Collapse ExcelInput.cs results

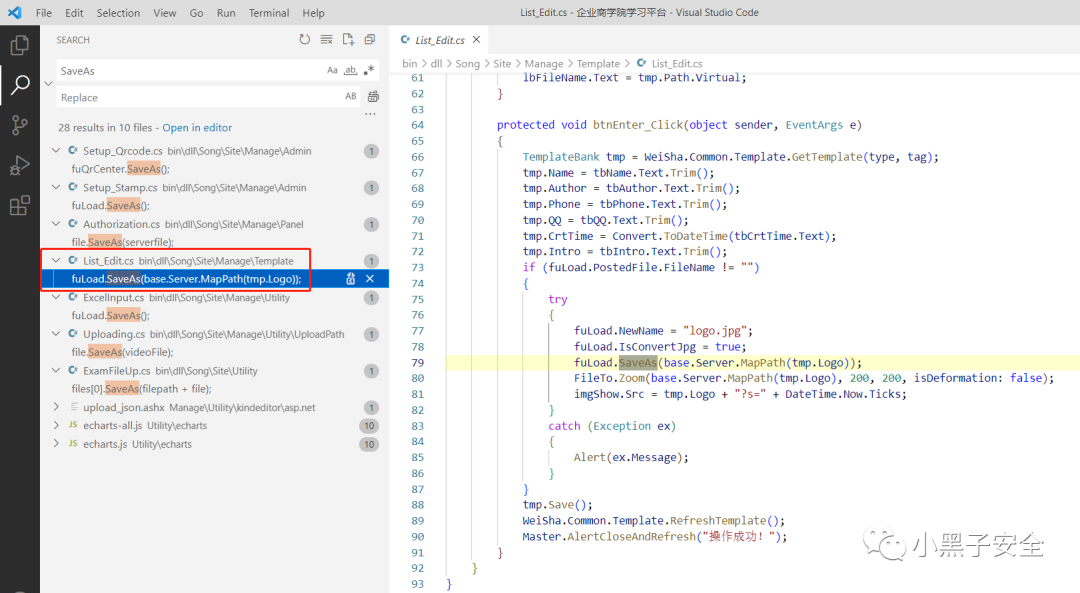tap(56, 298)
